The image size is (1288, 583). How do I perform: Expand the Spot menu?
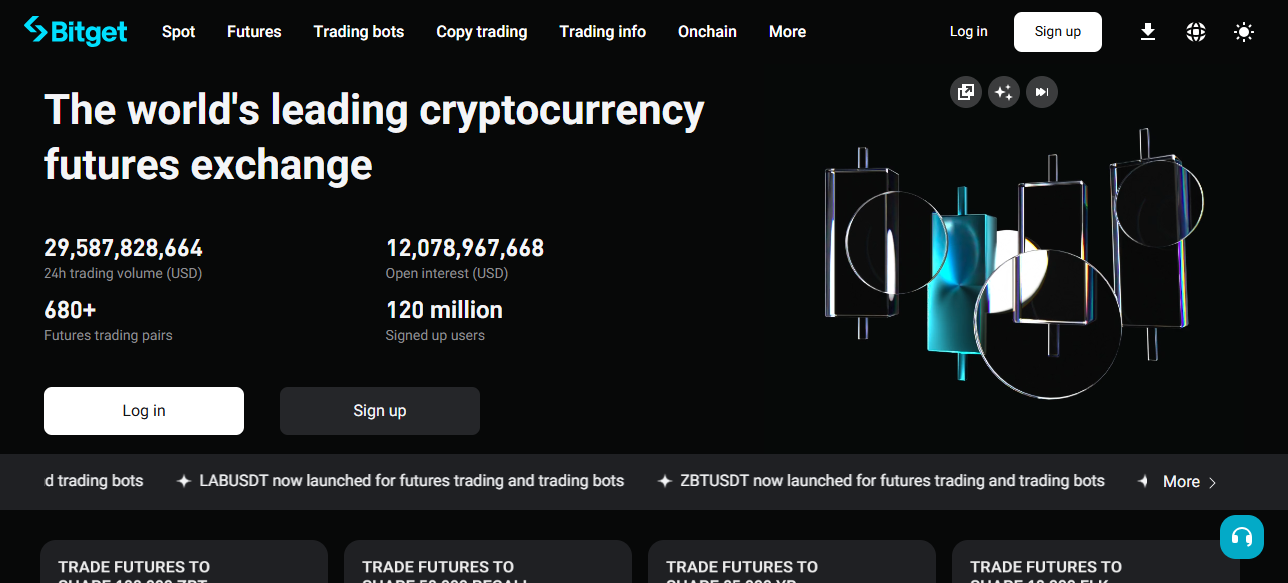179,32
